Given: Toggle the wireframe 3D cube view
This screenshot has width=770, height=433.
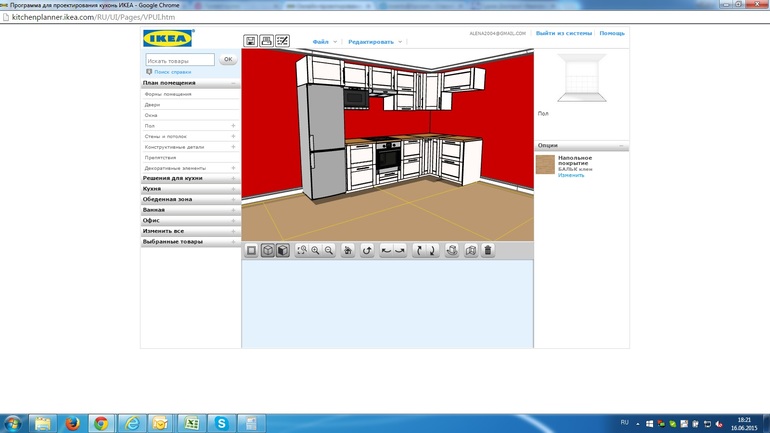Looking at the screenshot, I should (268, 250).
